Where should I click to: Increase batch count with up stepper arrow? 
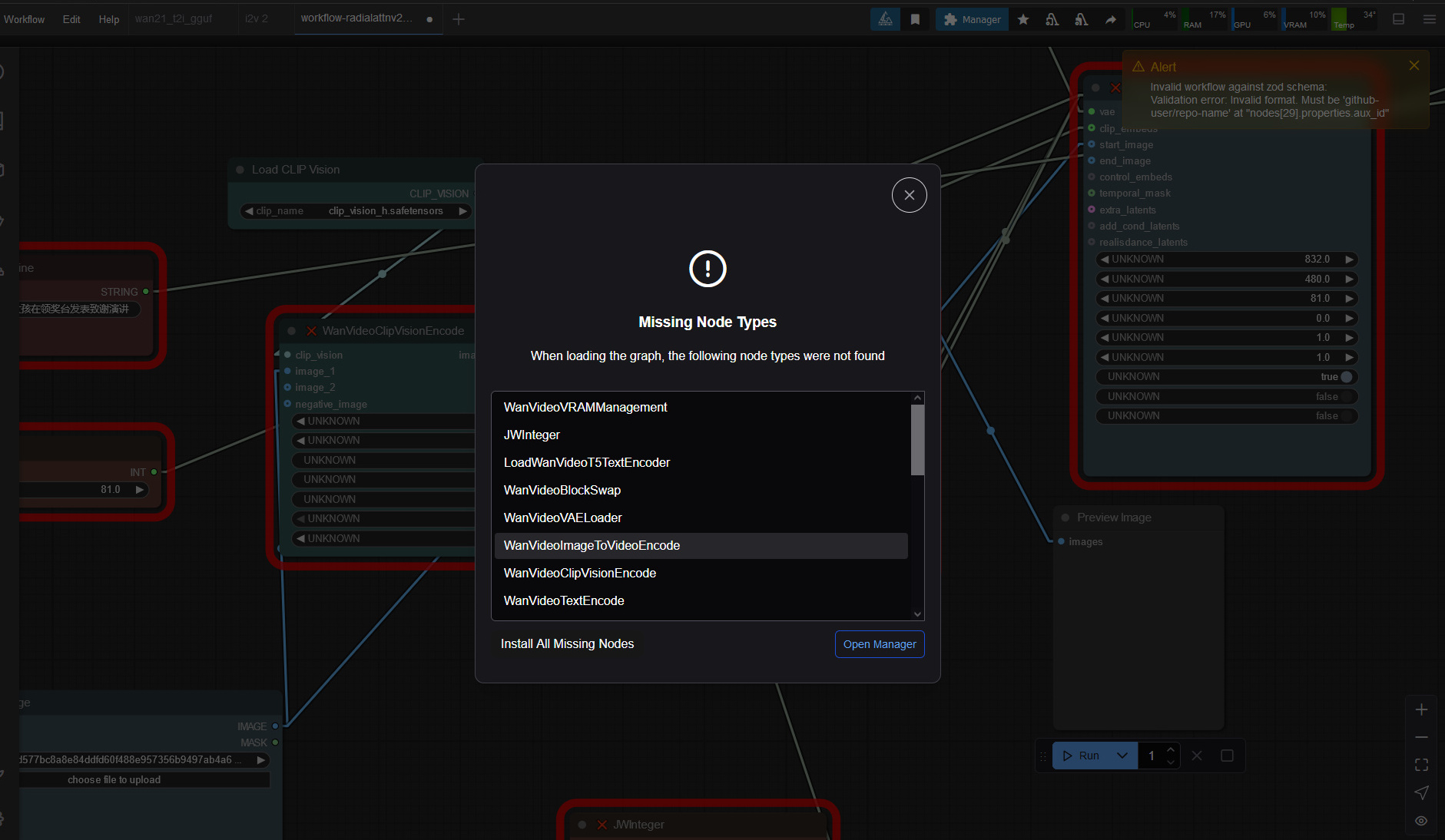click(x=1171, y=749)
